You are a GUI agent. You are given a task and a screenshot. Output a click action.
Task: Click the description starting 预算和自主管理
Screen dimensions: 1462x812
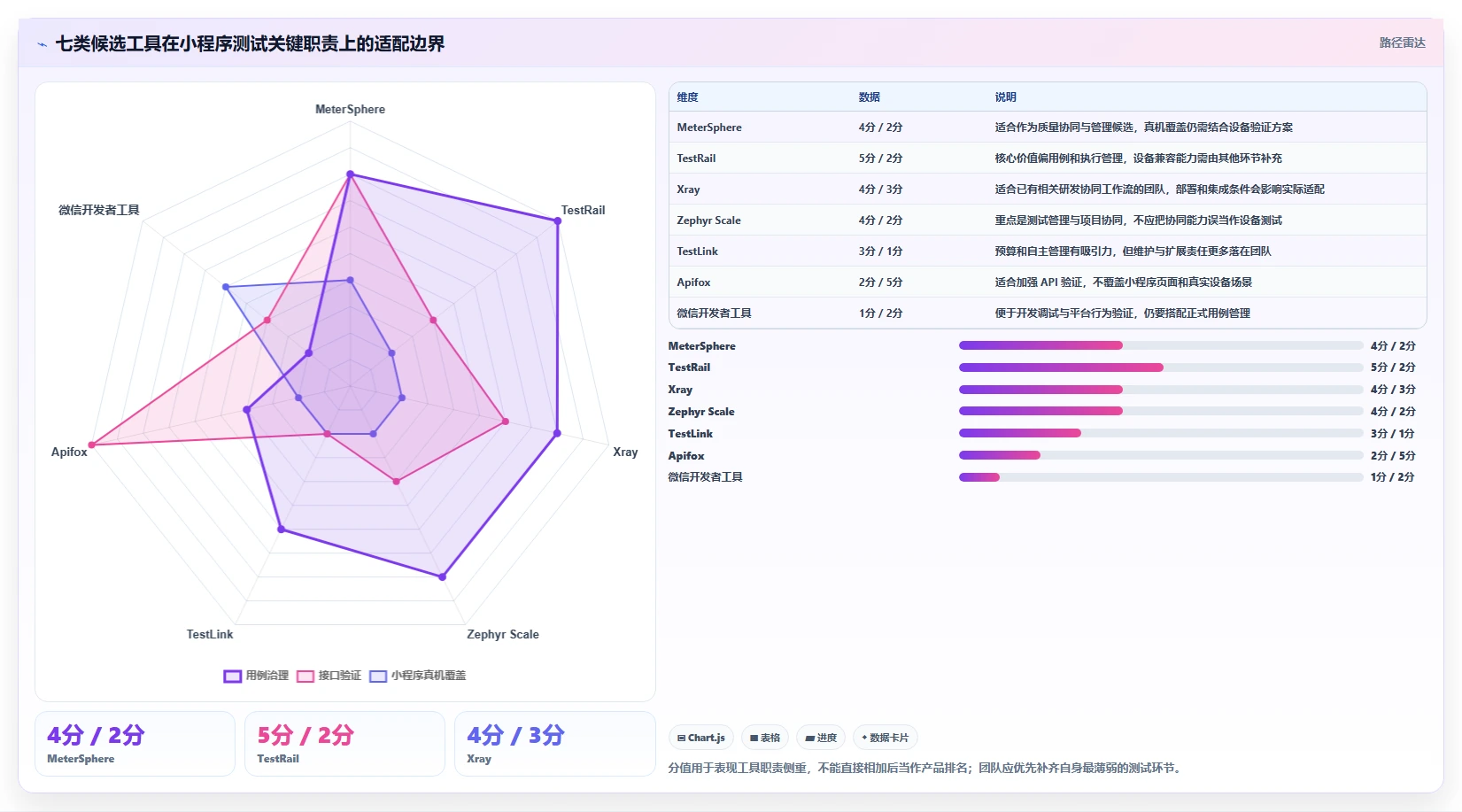tap(1133, 251)
